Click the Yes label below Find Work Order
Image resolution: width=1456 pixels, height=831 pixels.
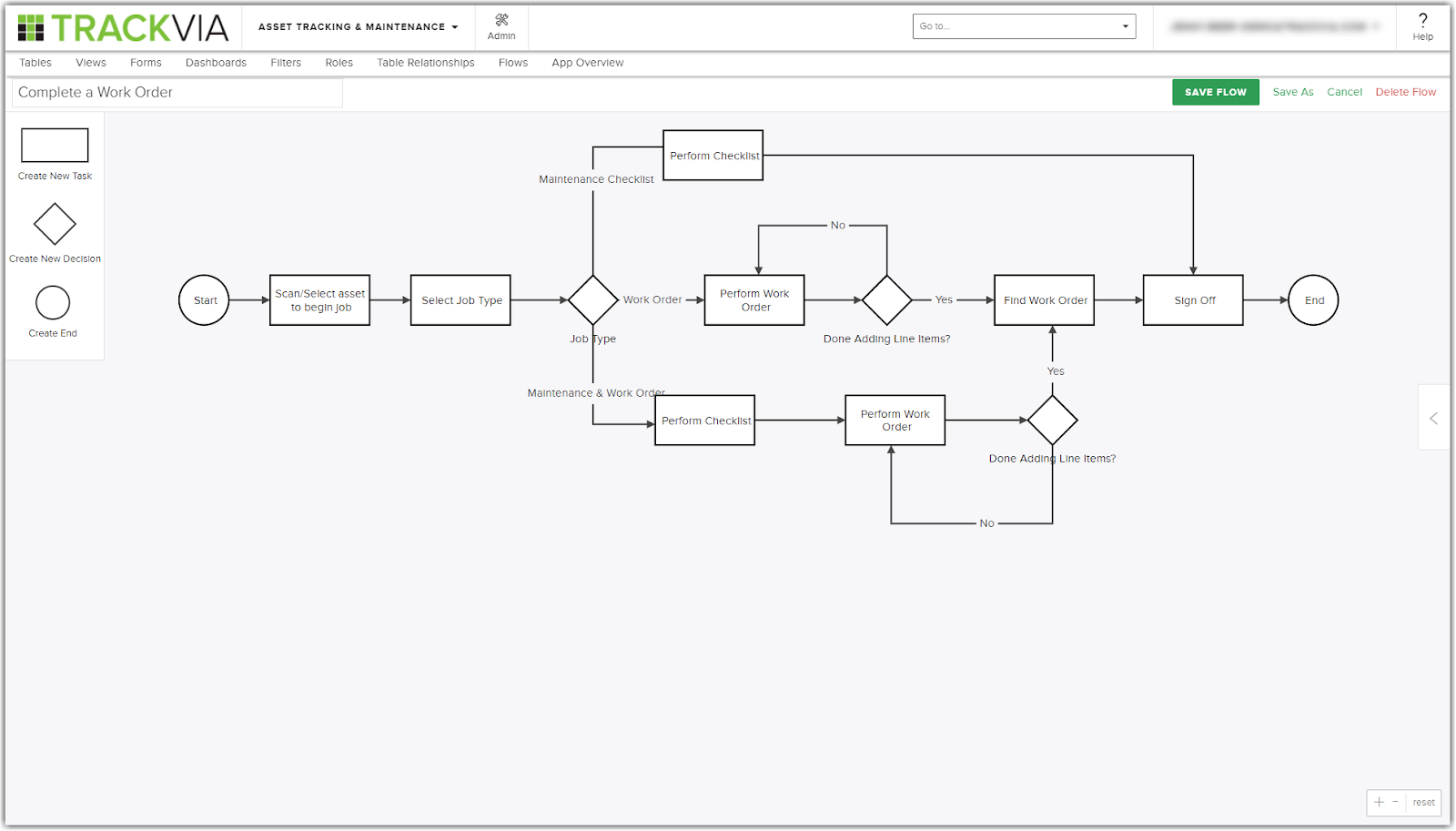(x=1056, y=371)
